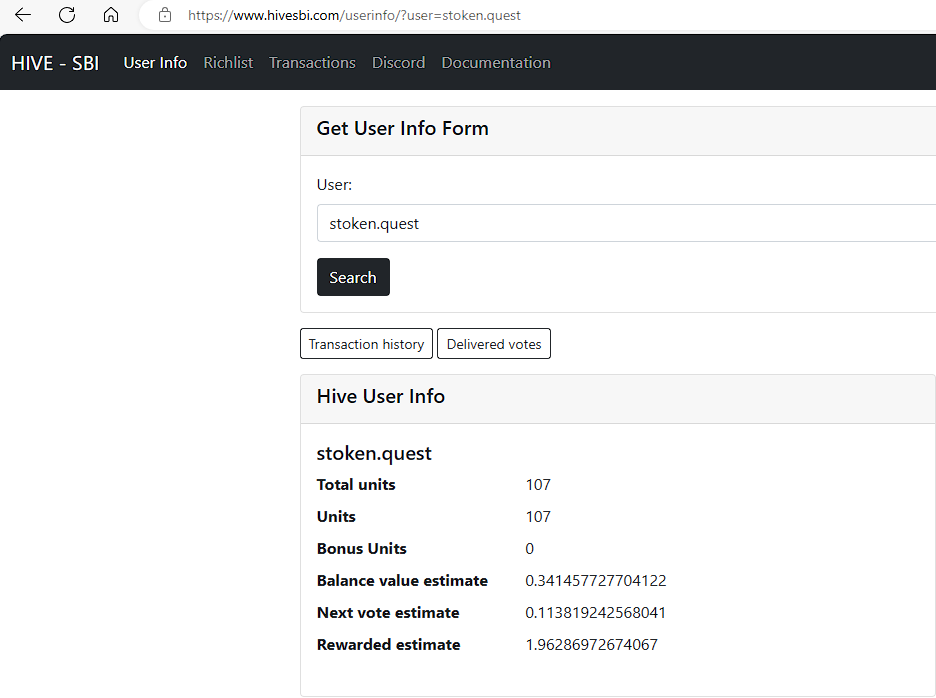936x698 pixels.
Task: Click the Search button
Action: point(353,277)
